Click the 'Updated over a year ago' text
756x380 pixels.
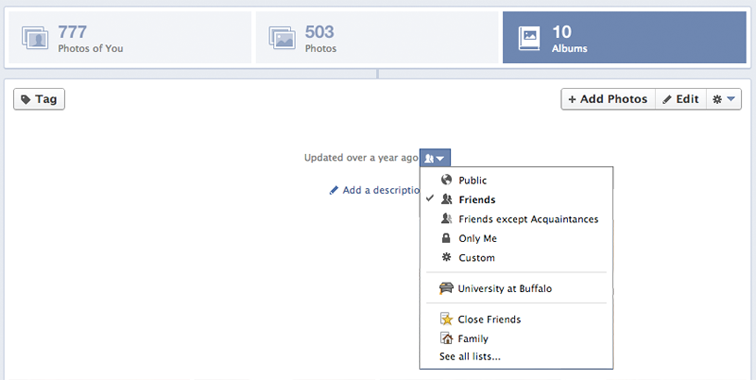pyautogui.click(x=361, y=158)
